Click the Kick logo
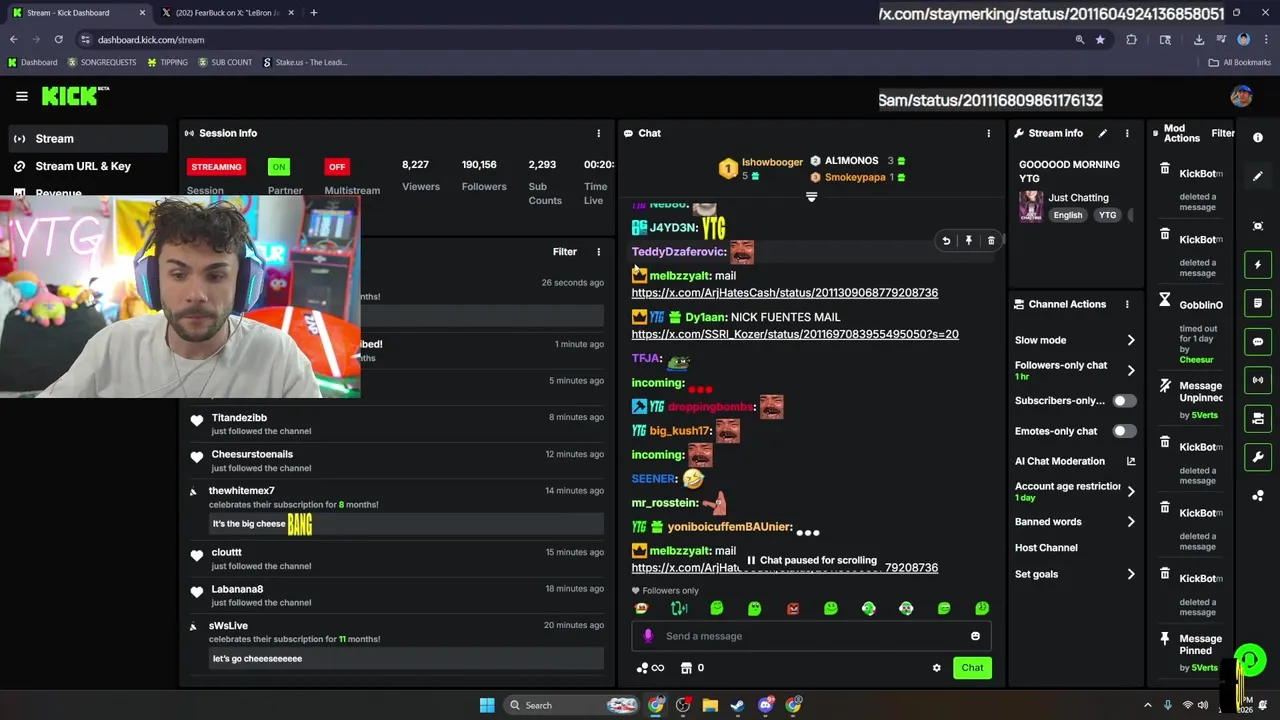 (75, 96)
